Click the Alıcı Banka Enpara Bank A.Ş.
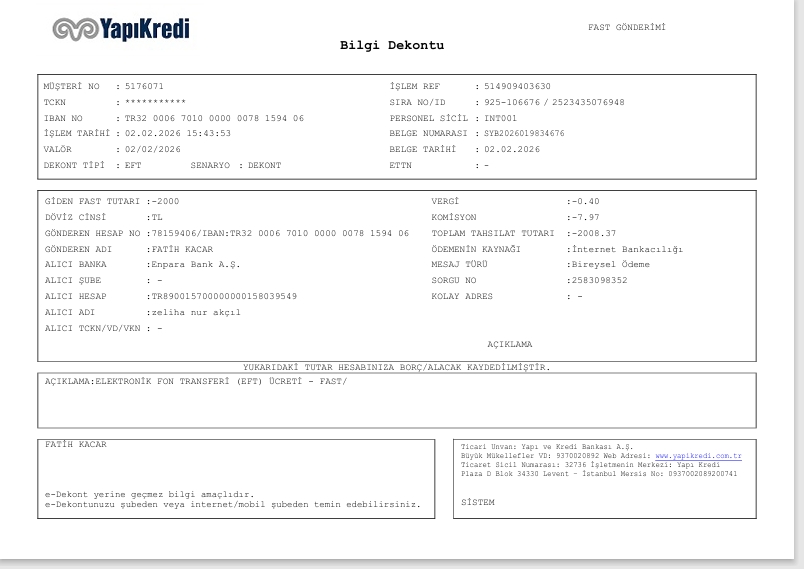Screen dimensions: 804x569 tap(196, 265)
